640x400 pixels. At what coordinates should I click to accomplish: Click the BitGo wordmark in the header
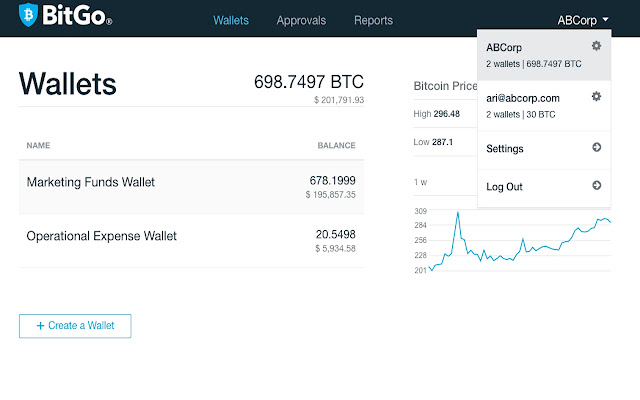coord(77,15)
